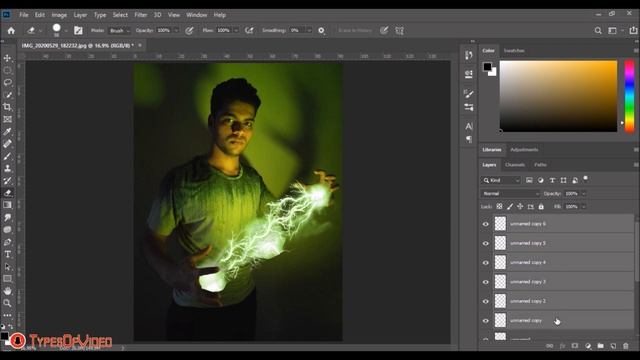Image resolution: width=640 pixels, height=360 pixels.
Task: Switch to the Channels tab
Action: [x=515, y=165]
